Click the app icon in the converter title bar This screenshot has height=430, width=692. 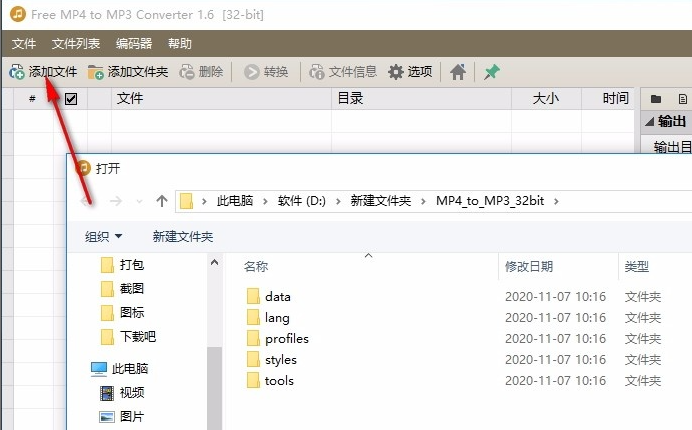18,14
